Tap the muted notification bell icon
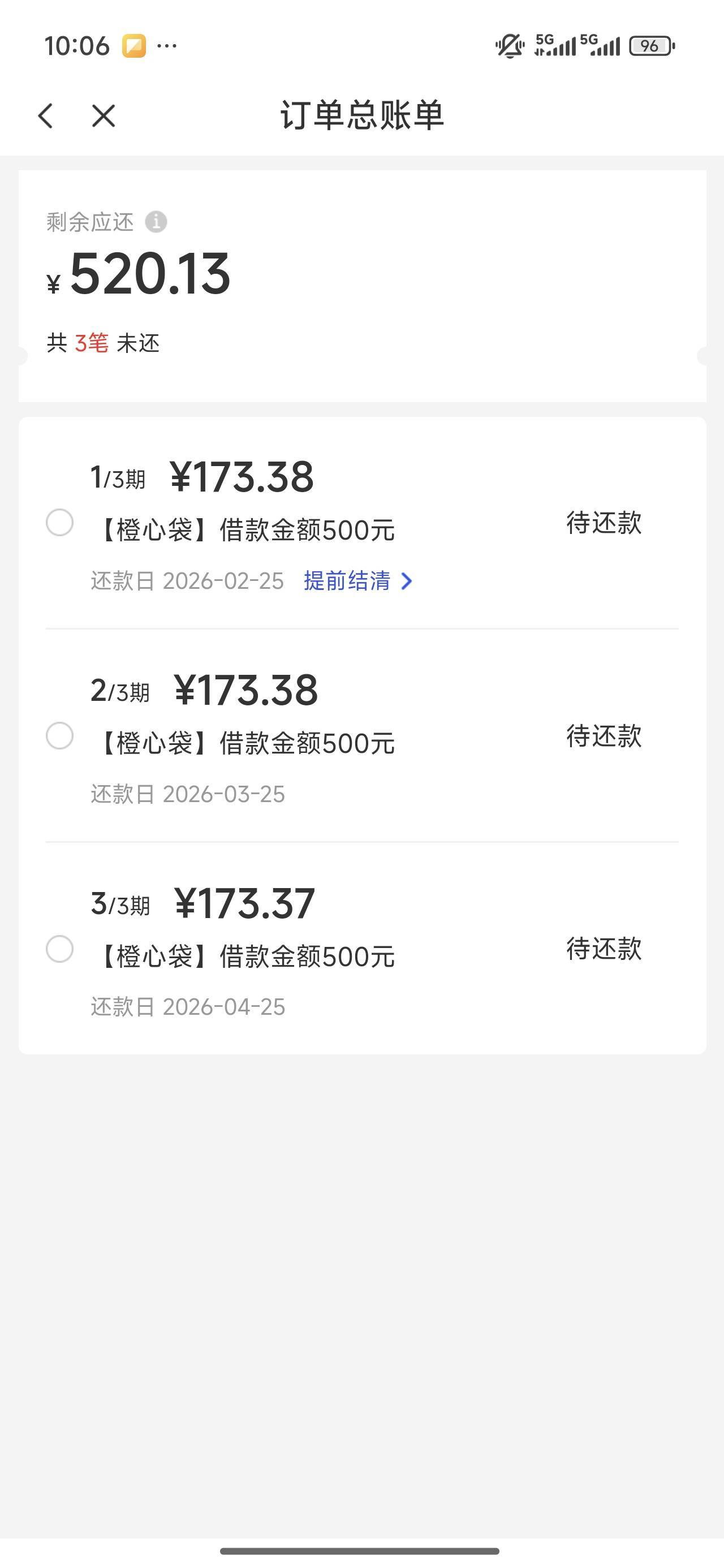Viewport: 724px width, 1568px height. (x=510, y=46)
